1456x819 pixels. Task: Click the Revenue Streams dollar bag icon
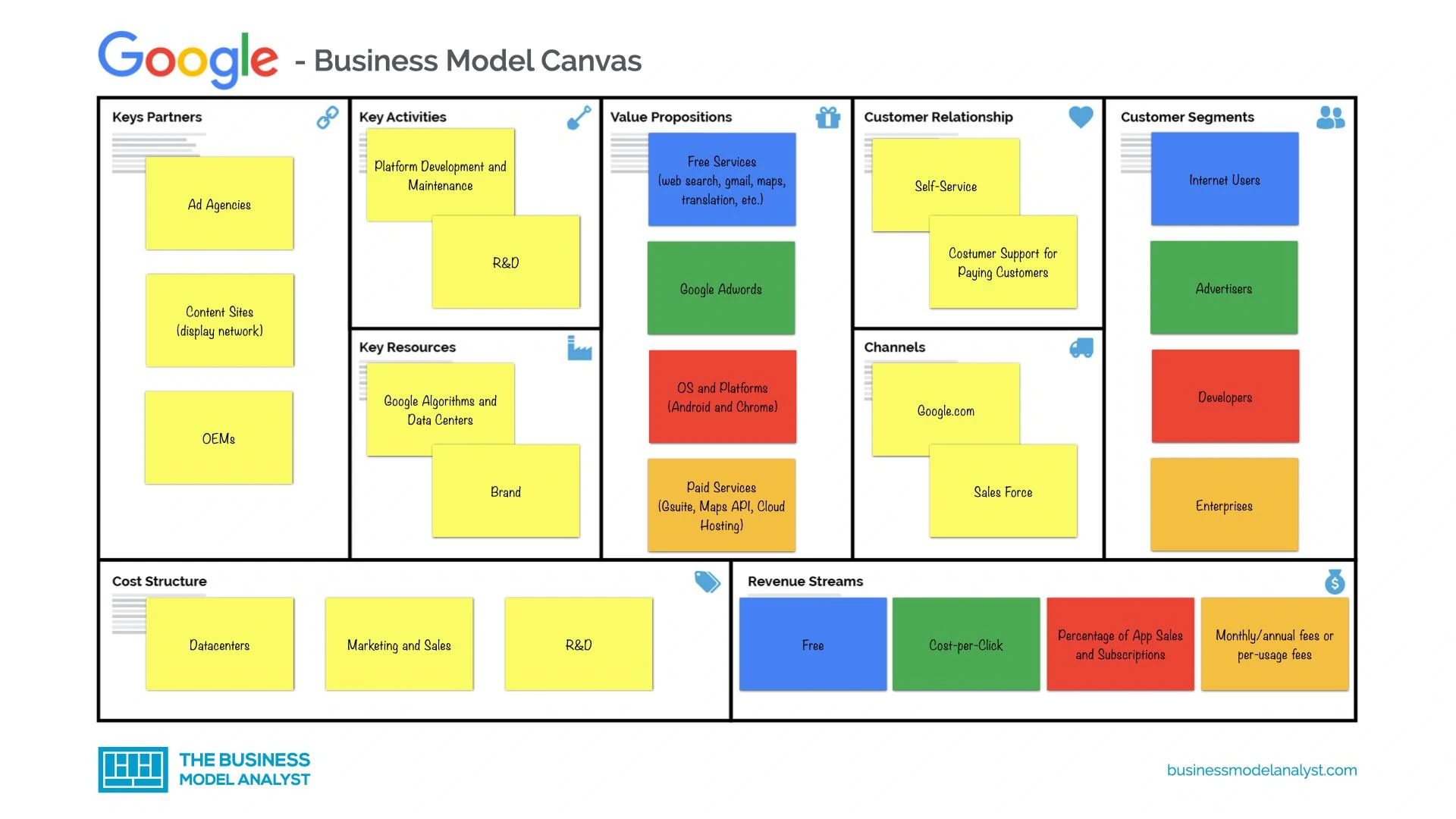(x=1335, y=582)
